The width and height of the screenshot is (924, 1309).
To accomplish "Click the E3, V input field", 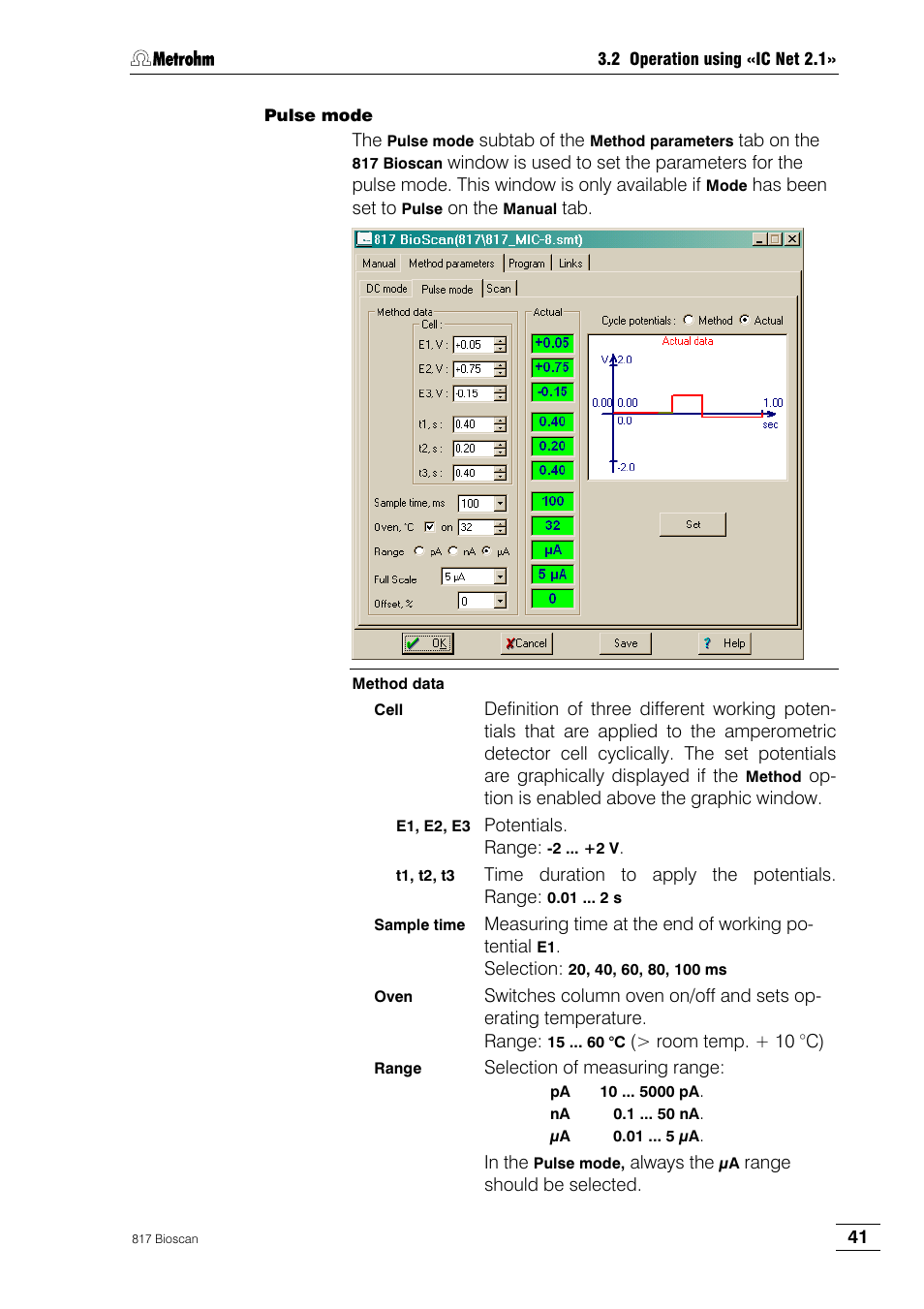I will (473, 393).
